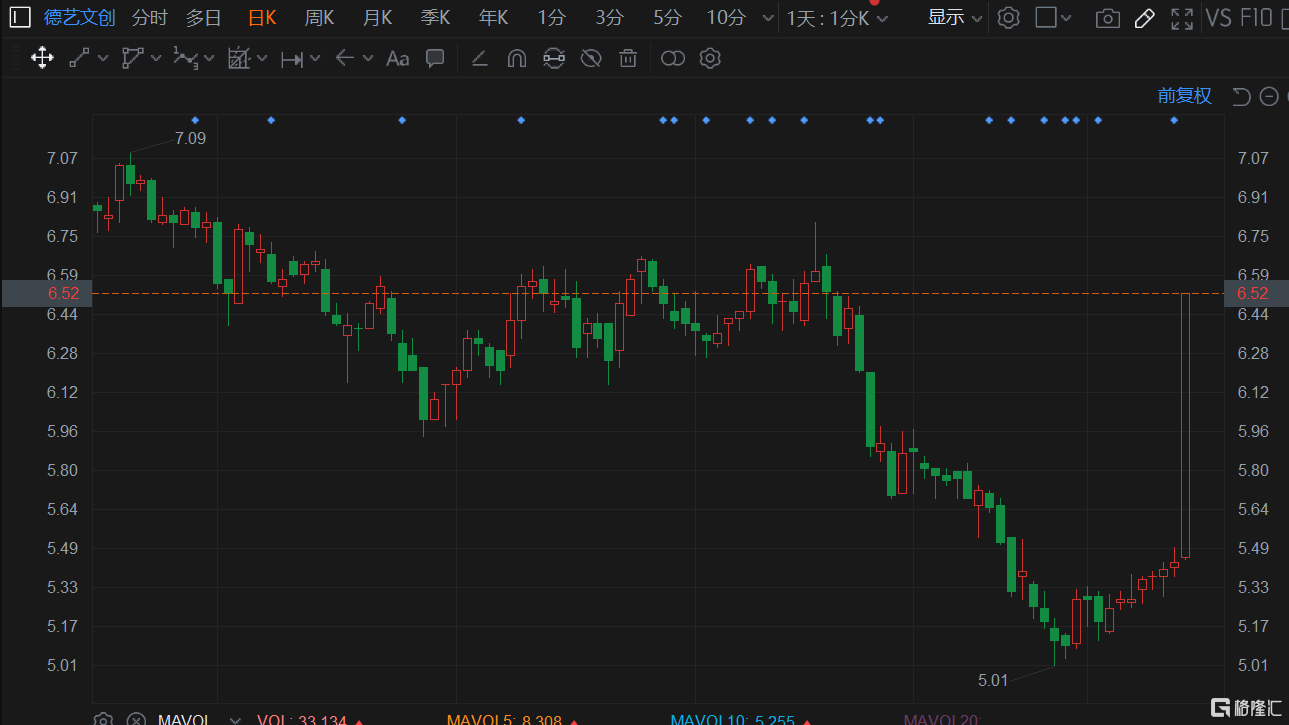The image size is (1289, 725).
Task: Toggle the pencil drawing mode icon
Action: (1145, 18)
